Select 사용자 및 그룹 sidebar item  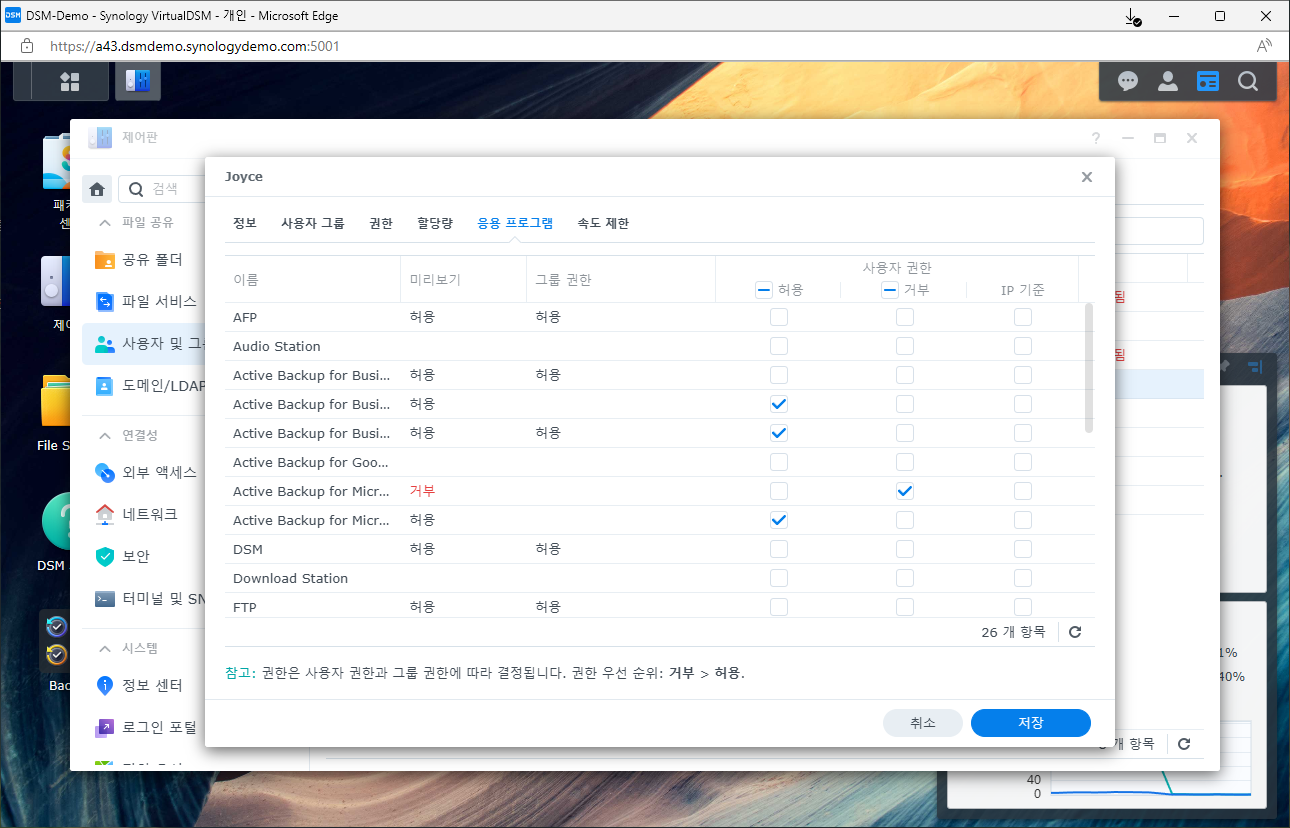tap(143, 344)
